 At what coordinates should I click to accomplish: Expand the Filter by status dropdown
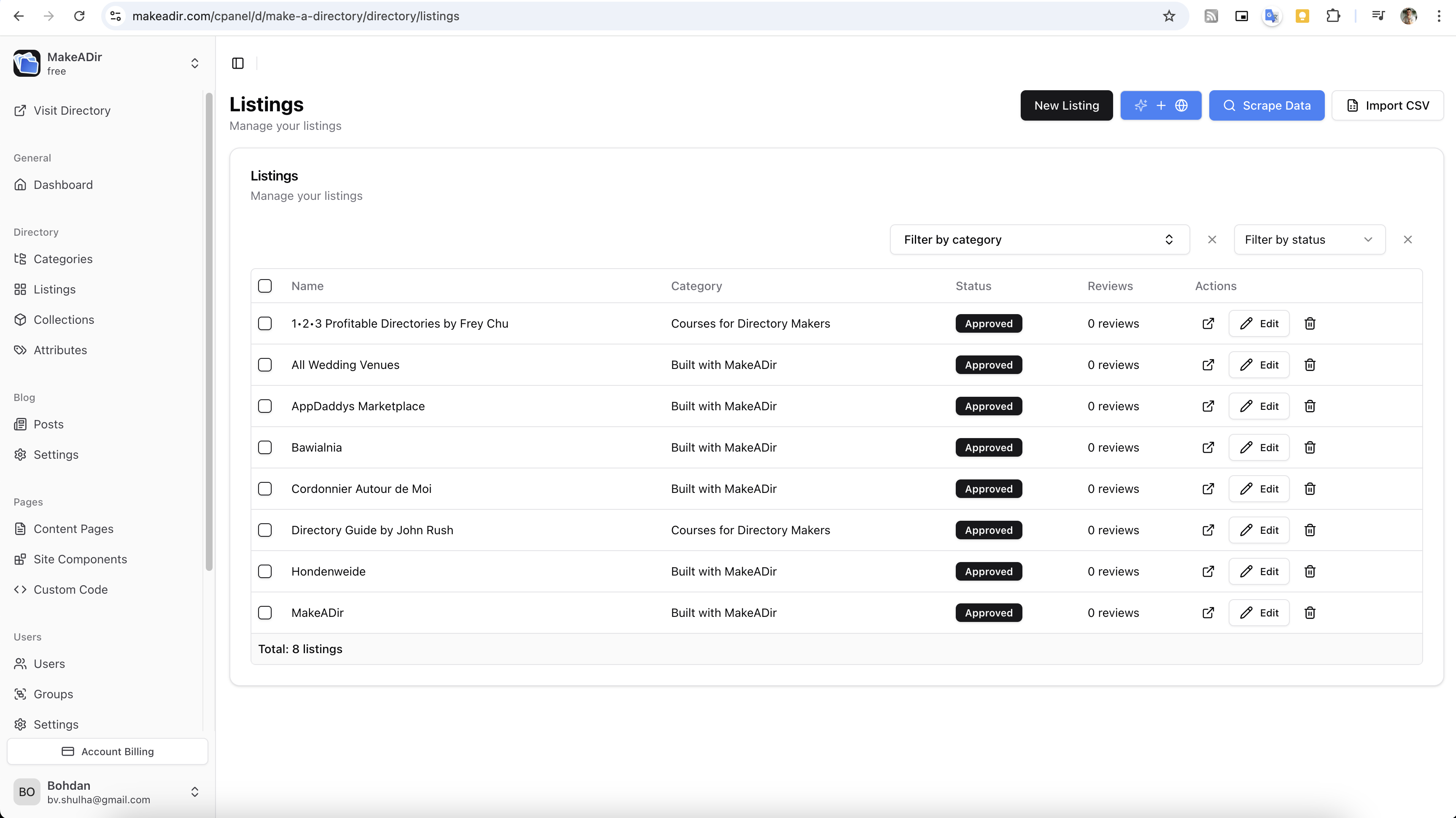click(1308, 239)
